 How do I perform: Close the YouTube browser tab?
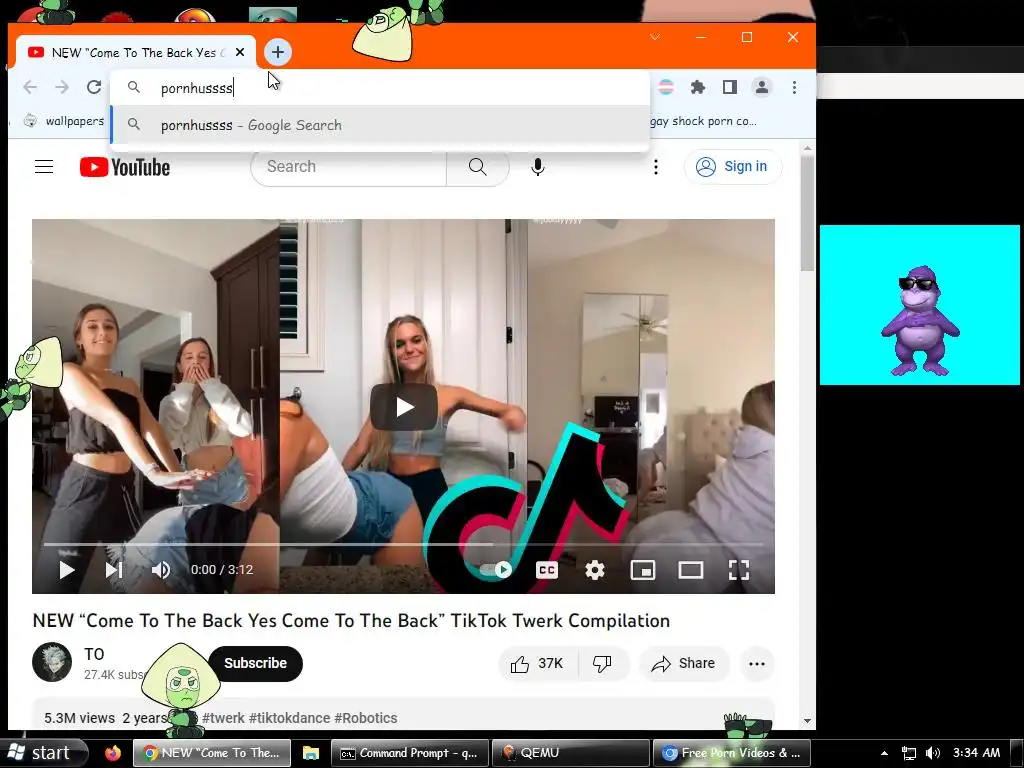(x=240, y=52)
